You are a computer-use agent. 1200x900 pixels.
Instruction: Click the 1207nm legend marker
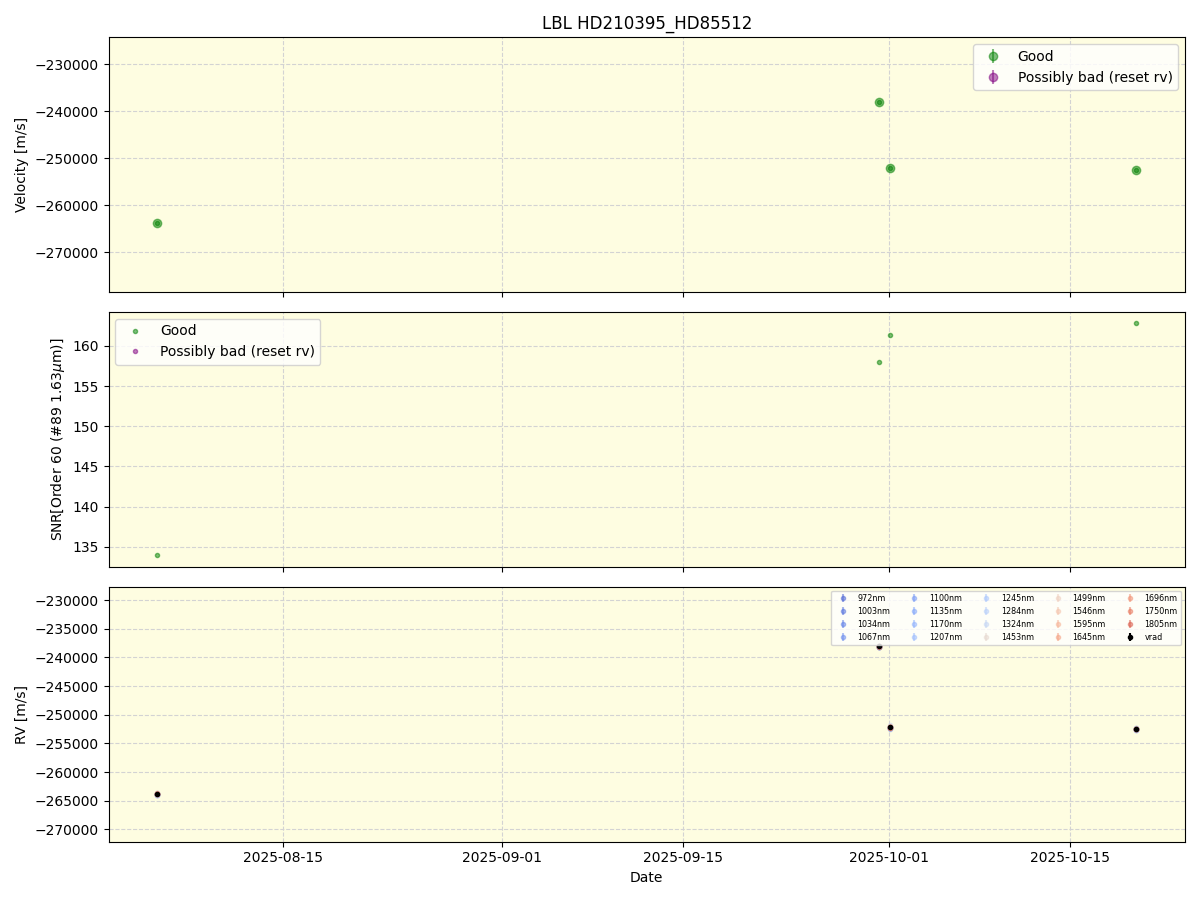(x=914, y=637)
